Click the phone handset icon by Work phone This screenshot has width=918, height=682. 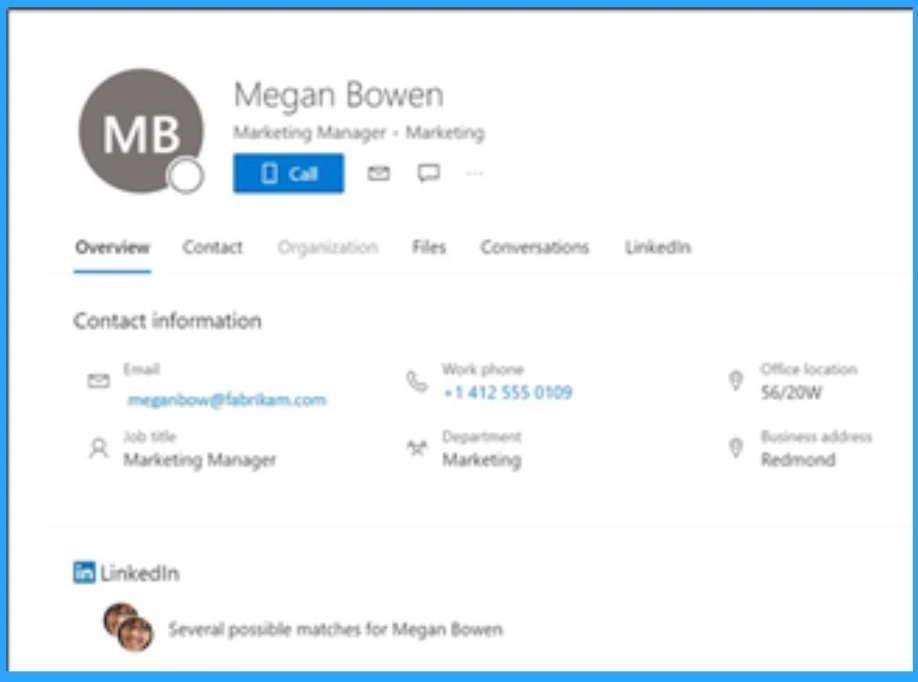coord(416,381)
